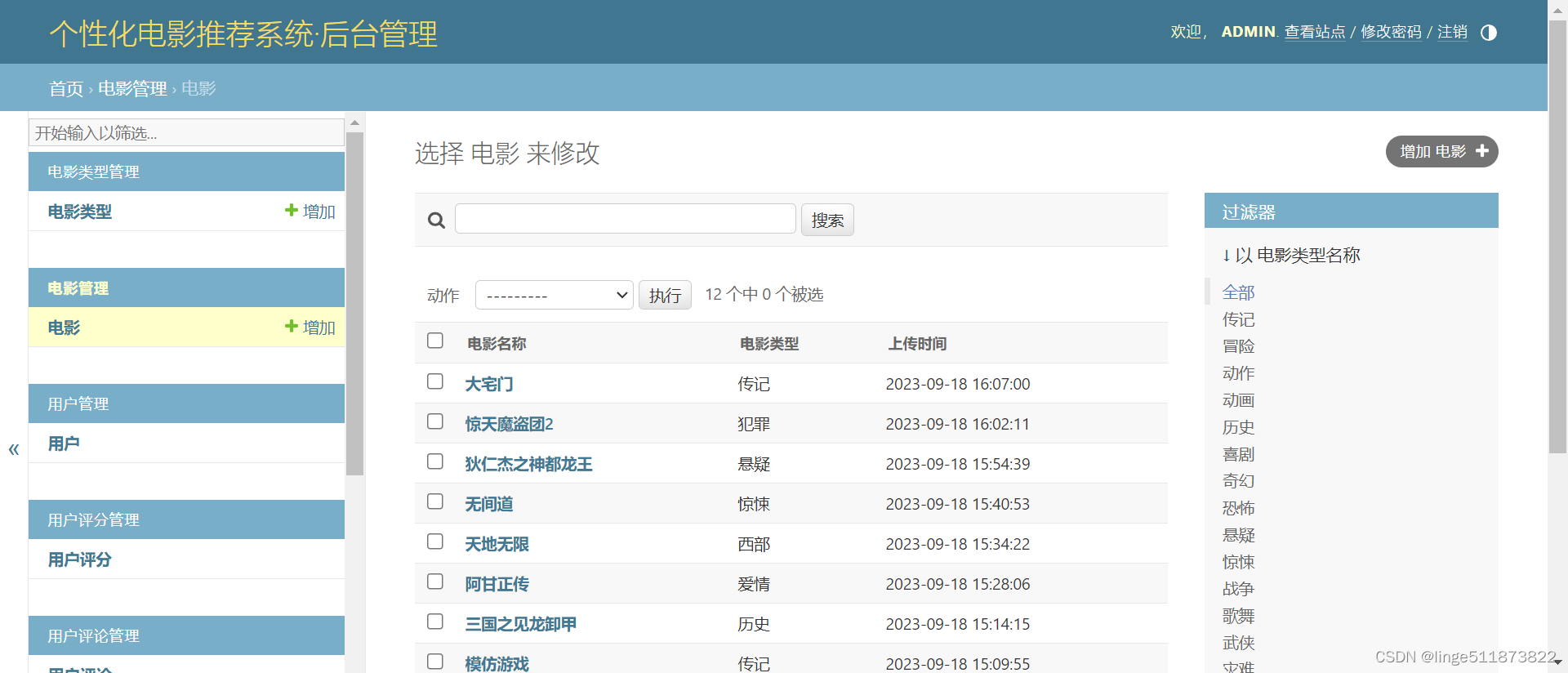Click 电影管理 in the breadcrumb
Viewport: 1568px width, 673px height.
(x=132, y=88)
